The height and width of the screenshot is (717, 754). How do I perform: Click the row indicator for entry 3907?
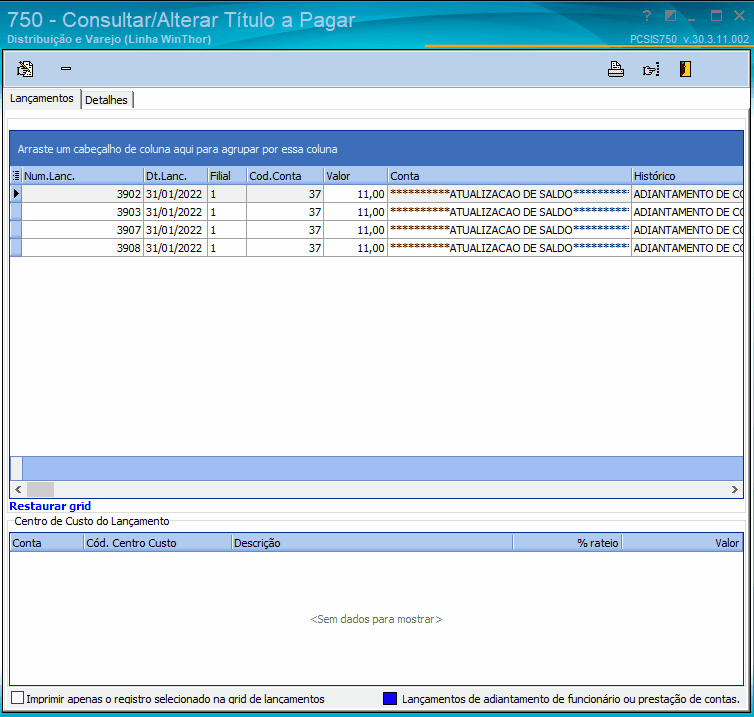pos(16,230)
